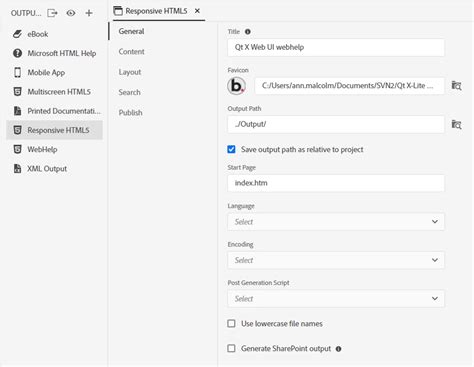Click the Favicon path field
474x367 pixels.
pos(349,86)
